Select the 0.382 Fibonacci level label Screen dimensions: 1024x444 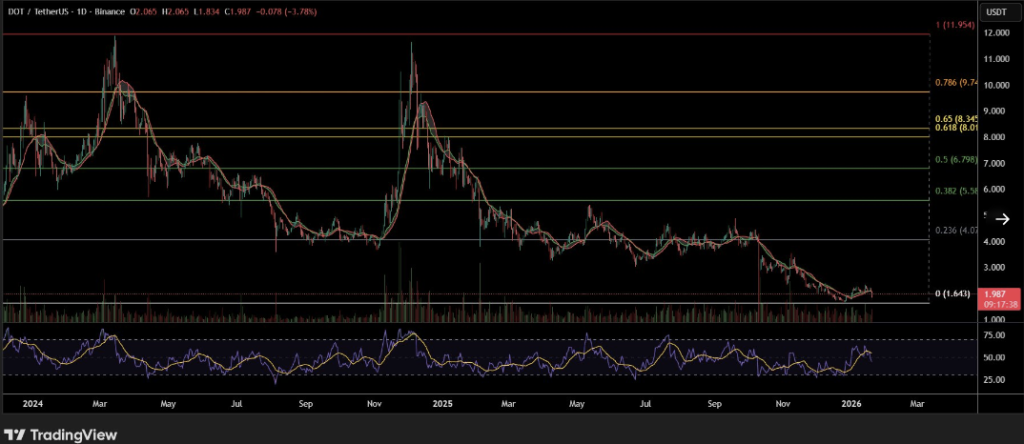coord(953,192)
